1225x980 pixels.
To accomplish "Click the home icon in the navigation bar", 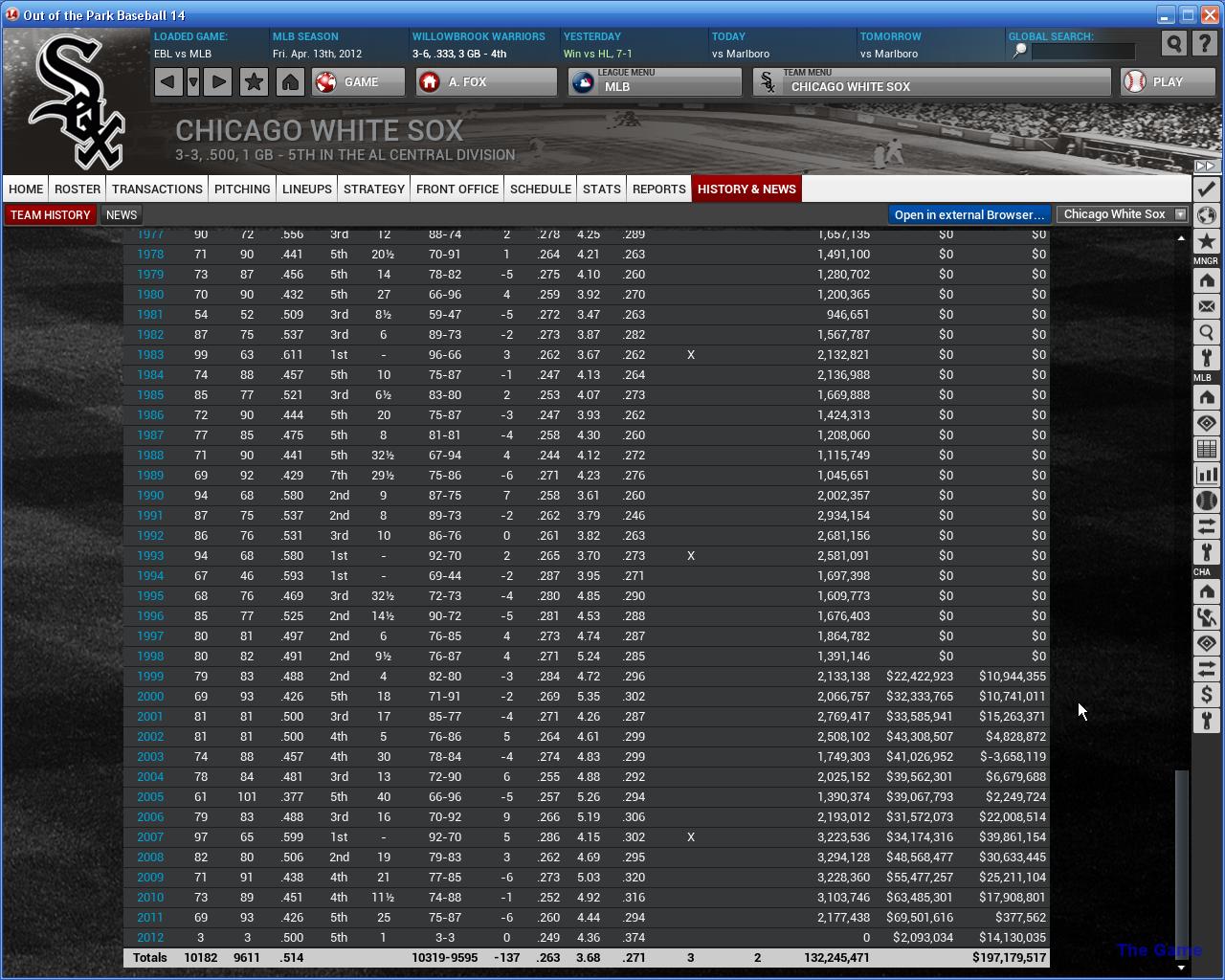I will 290,81.
